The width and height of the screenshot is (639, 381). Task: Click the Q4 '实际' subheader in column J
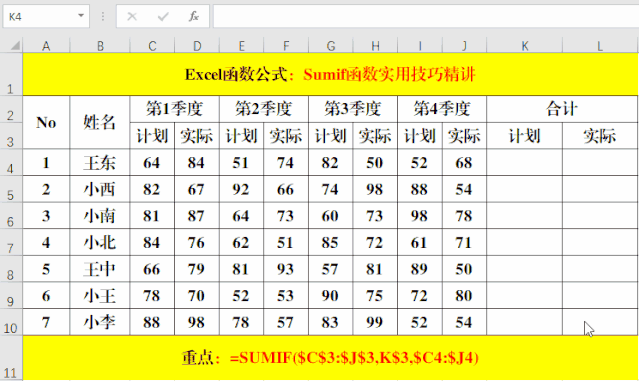pos(464,135)
